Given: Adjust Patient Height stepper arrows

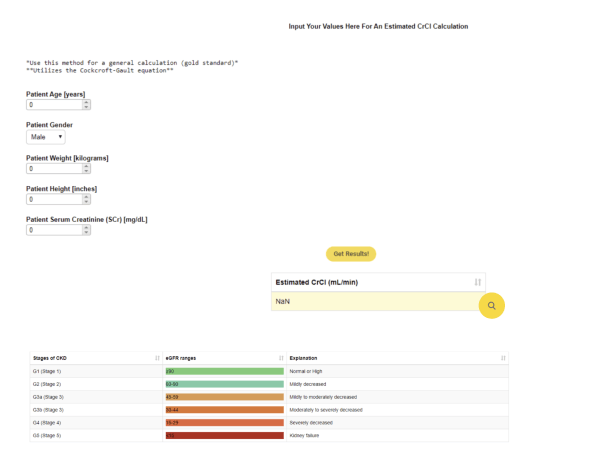Looking at the screenshot, I should (x=86, y=199).
